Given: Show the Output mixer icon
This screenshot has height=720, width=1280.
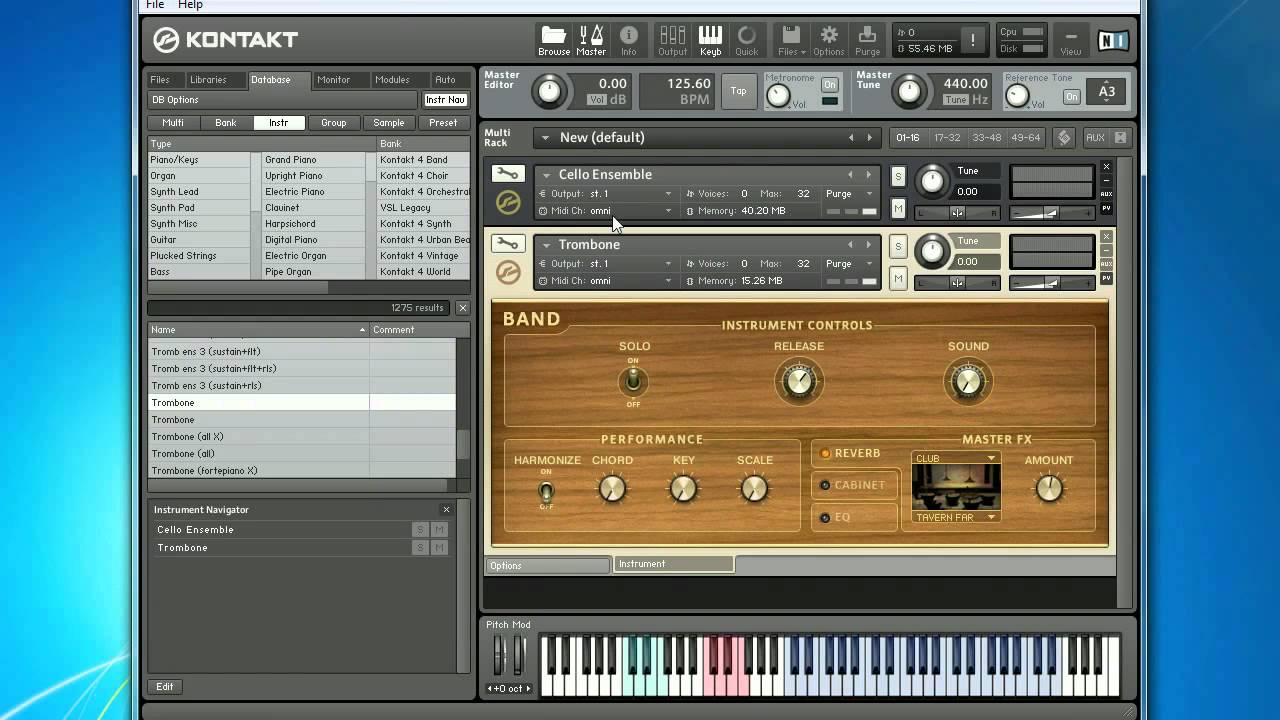Looking at the screenshot, I should (672, 40).
